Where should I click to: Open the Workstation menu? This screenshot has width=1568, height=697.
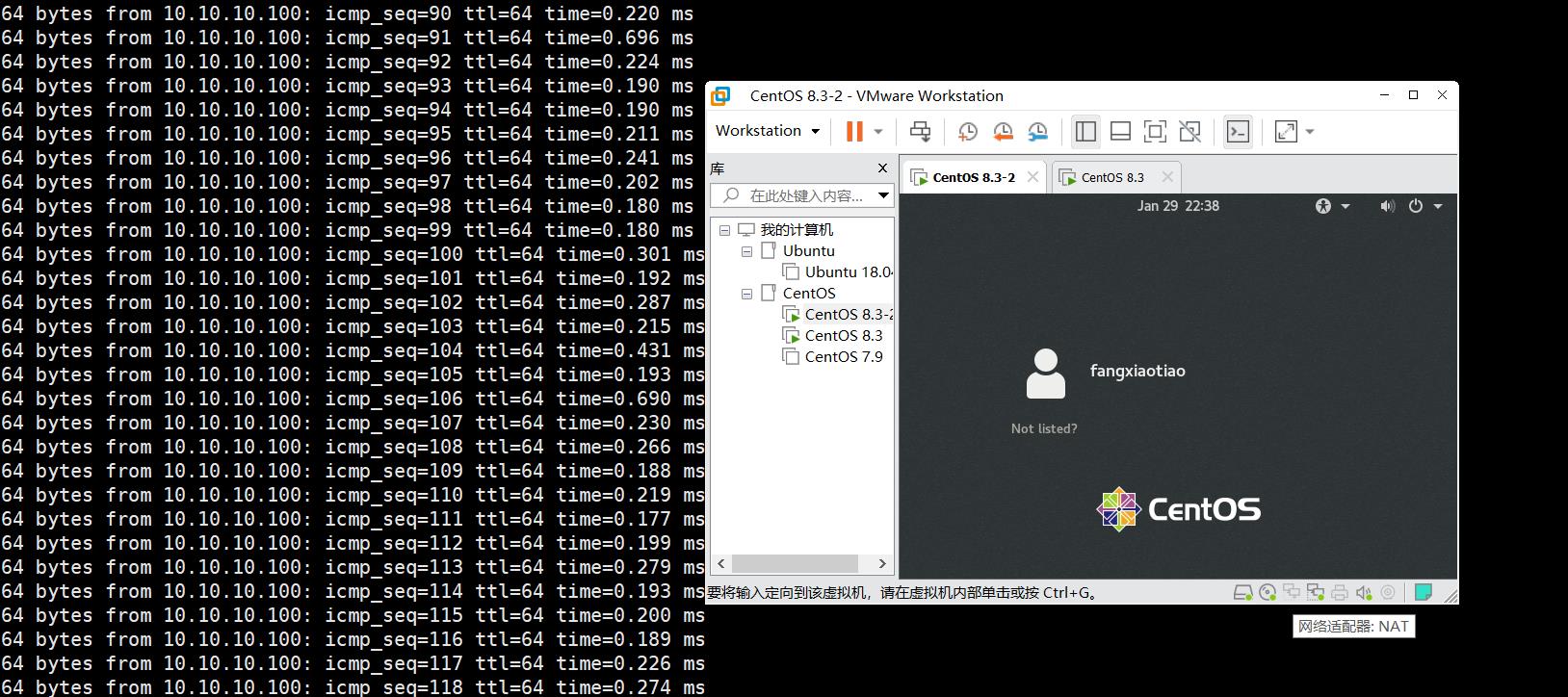pos(768,131)
